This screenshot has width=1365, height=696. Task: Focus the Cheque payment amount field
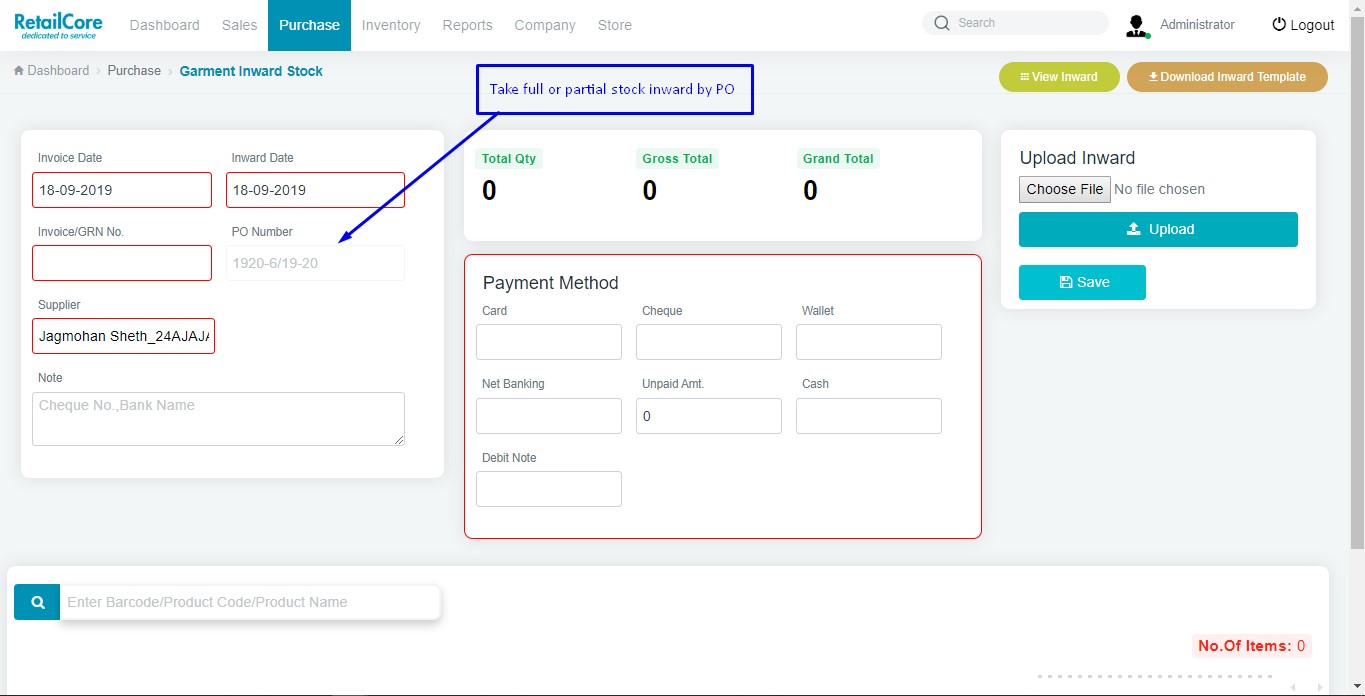pos(708,342)
